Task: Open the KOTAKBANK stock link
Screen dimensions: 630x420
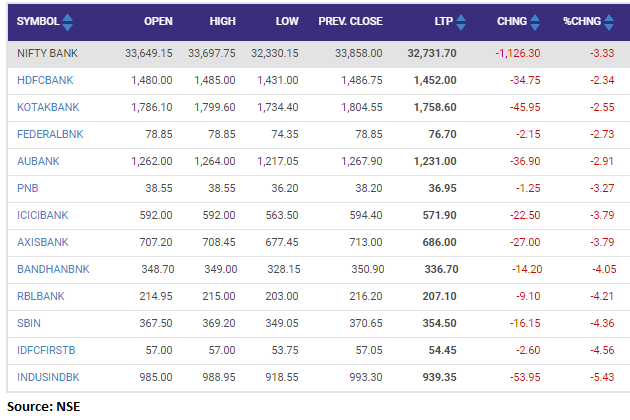Action: [47, 105]
